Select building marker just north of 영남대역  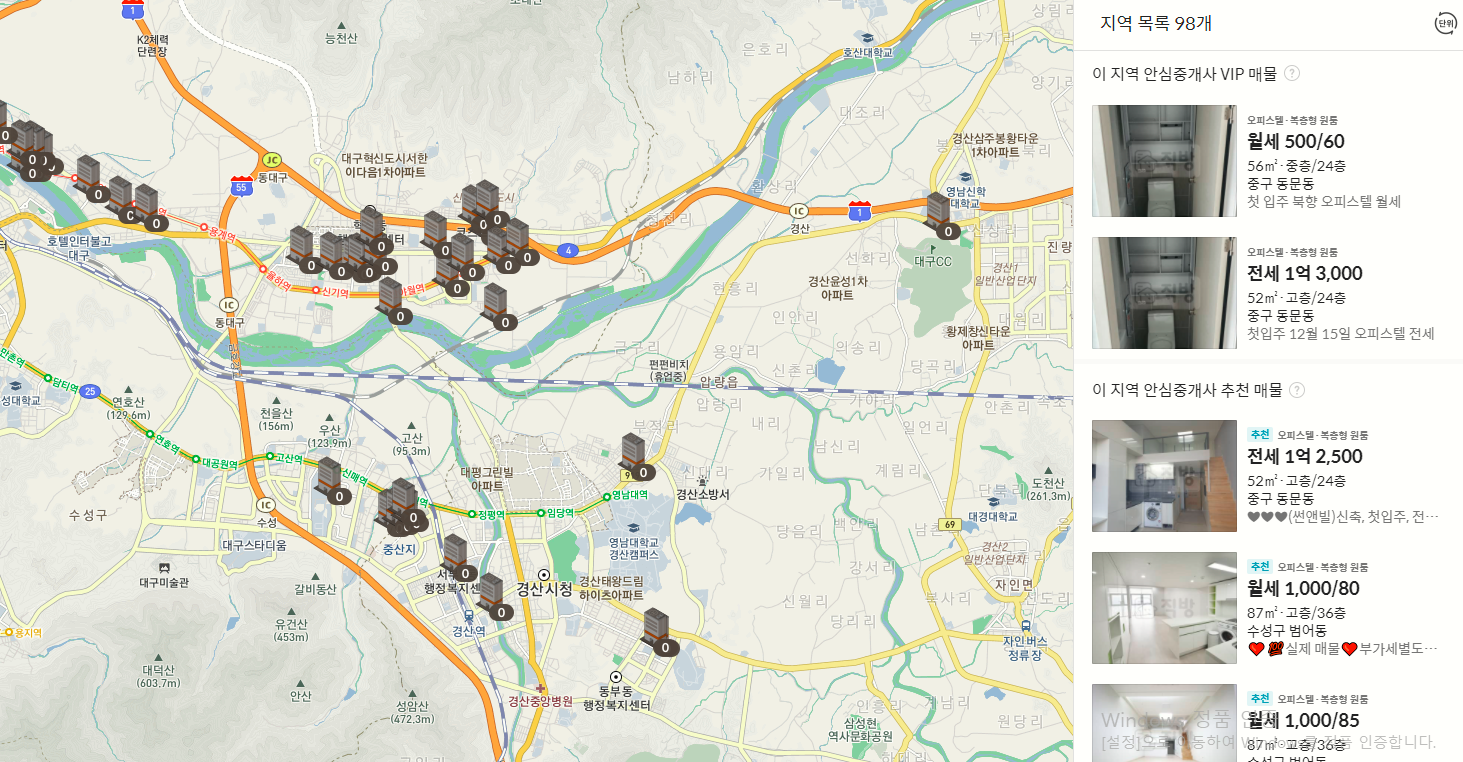point(636,458)
